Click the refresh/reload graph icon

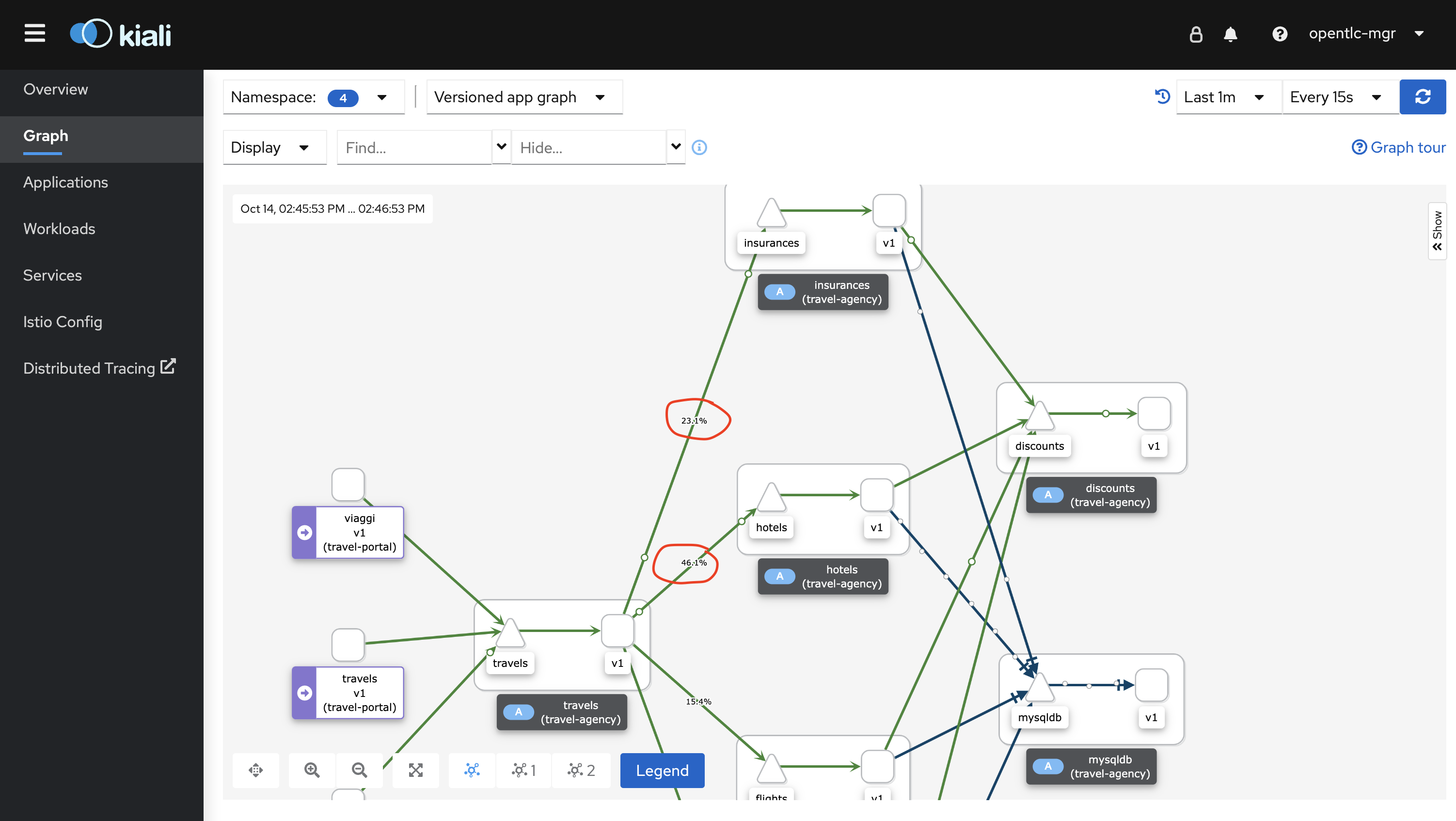click(1421, 97)
